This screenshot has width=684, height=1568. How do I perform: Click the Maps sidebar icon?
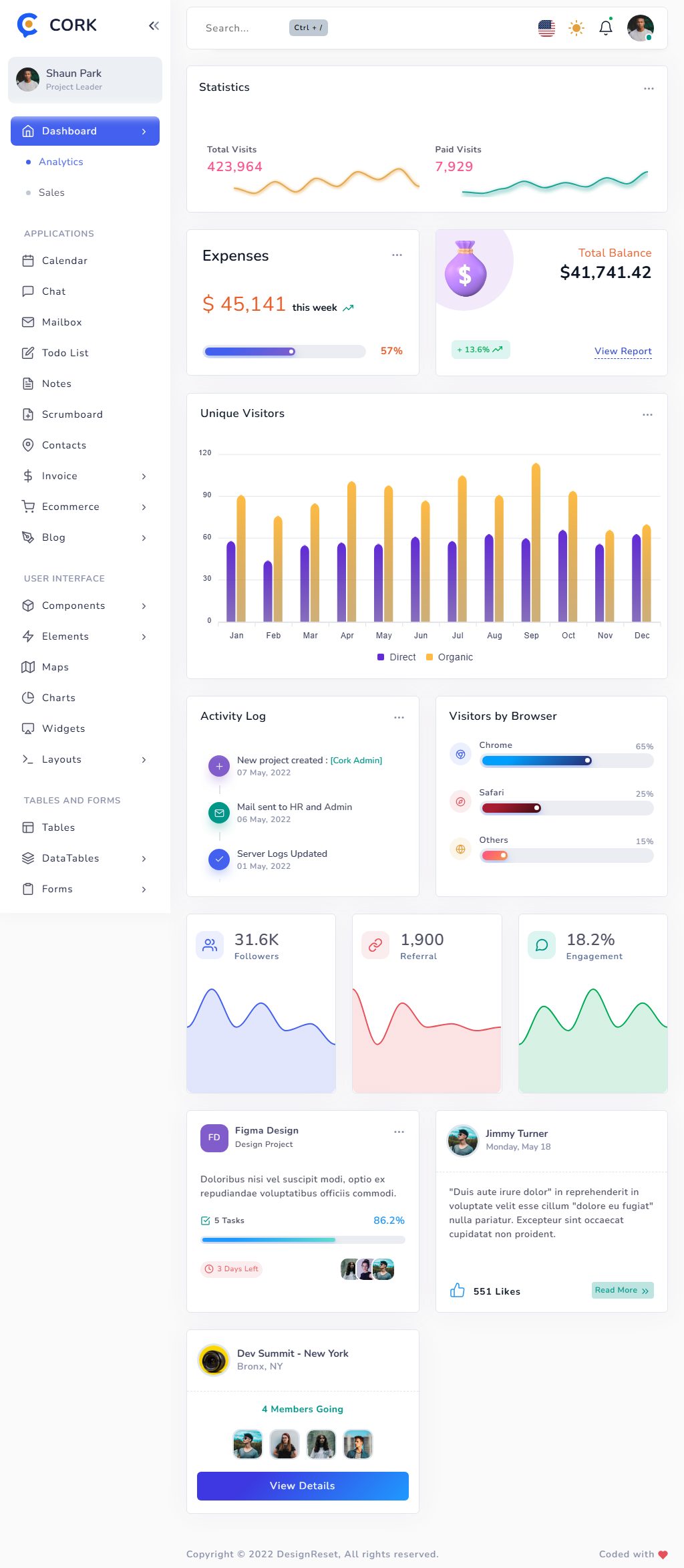28,667
